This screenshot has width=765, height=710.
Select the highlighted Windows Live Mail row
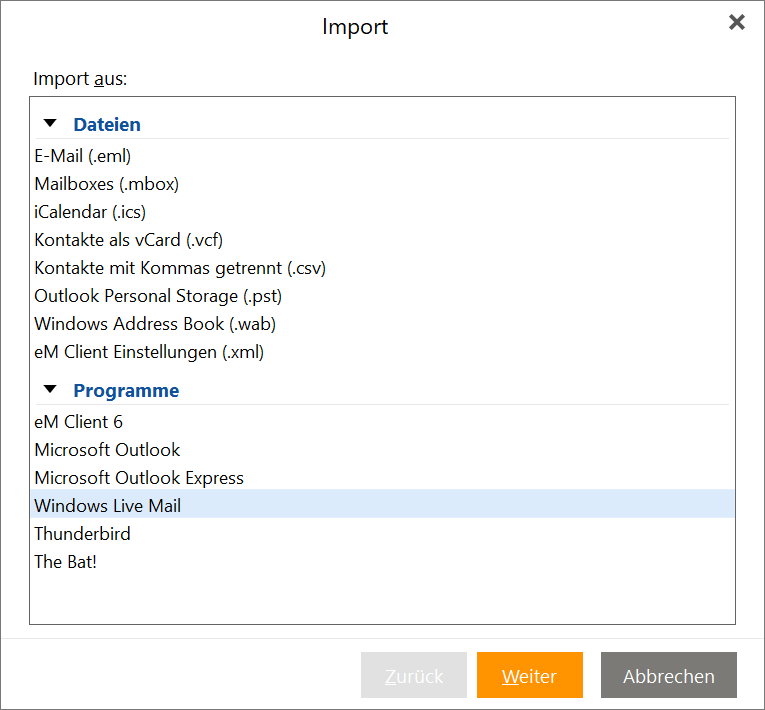[382, 504]
